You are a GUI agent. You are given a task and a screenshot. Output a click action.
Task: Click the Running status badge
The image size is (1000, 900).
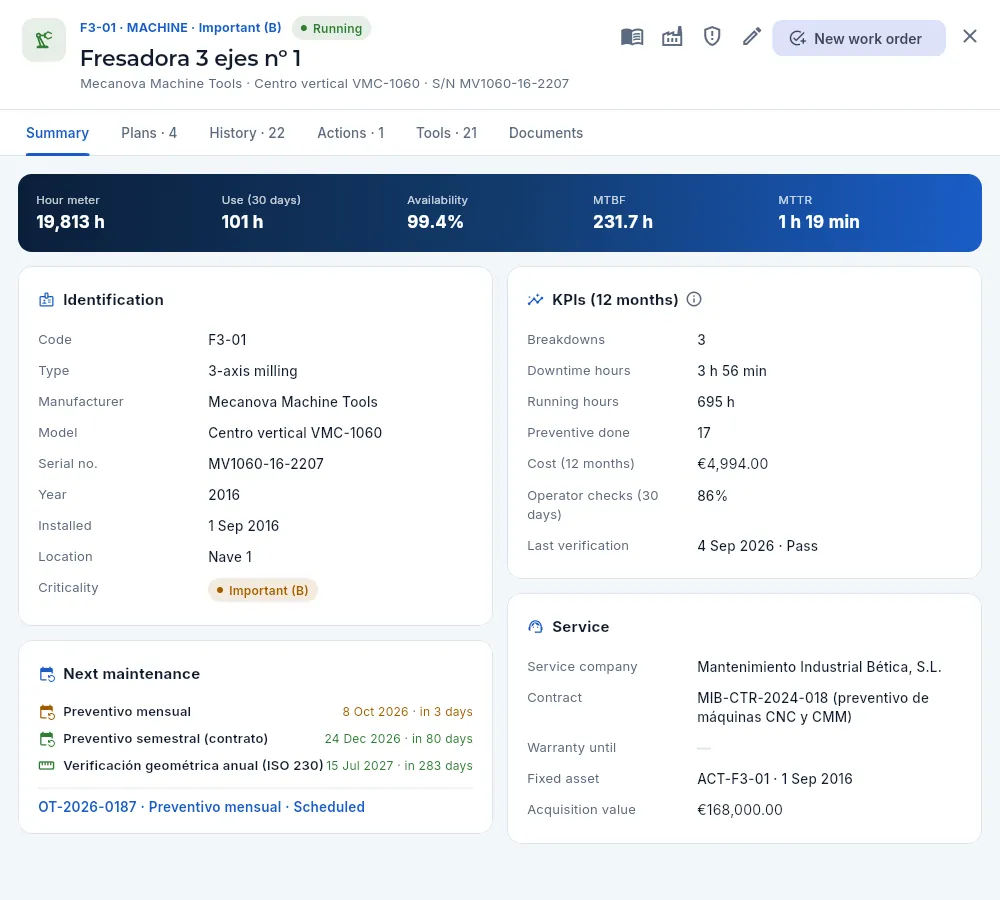pyautogui.click(x=332, y=29)
